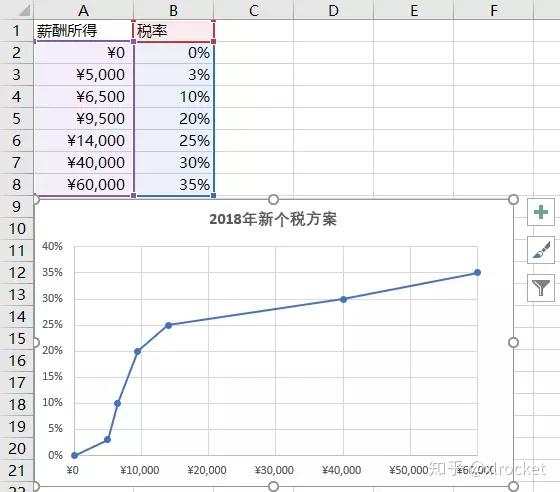
Task: Click the cell with ¥14,000
Action: point(84,140)
